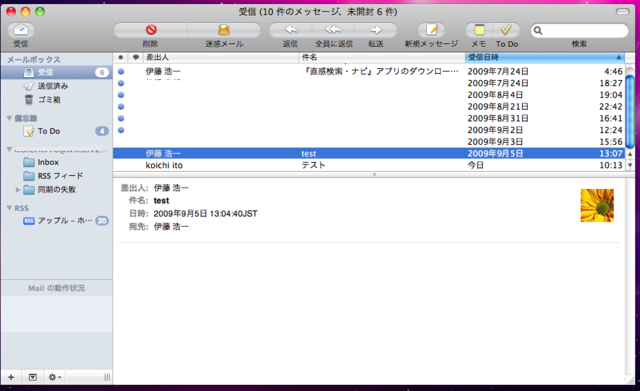Sort messages by 件名 column
The width and height of the screenshot is (640, 391).
point(382,58)
